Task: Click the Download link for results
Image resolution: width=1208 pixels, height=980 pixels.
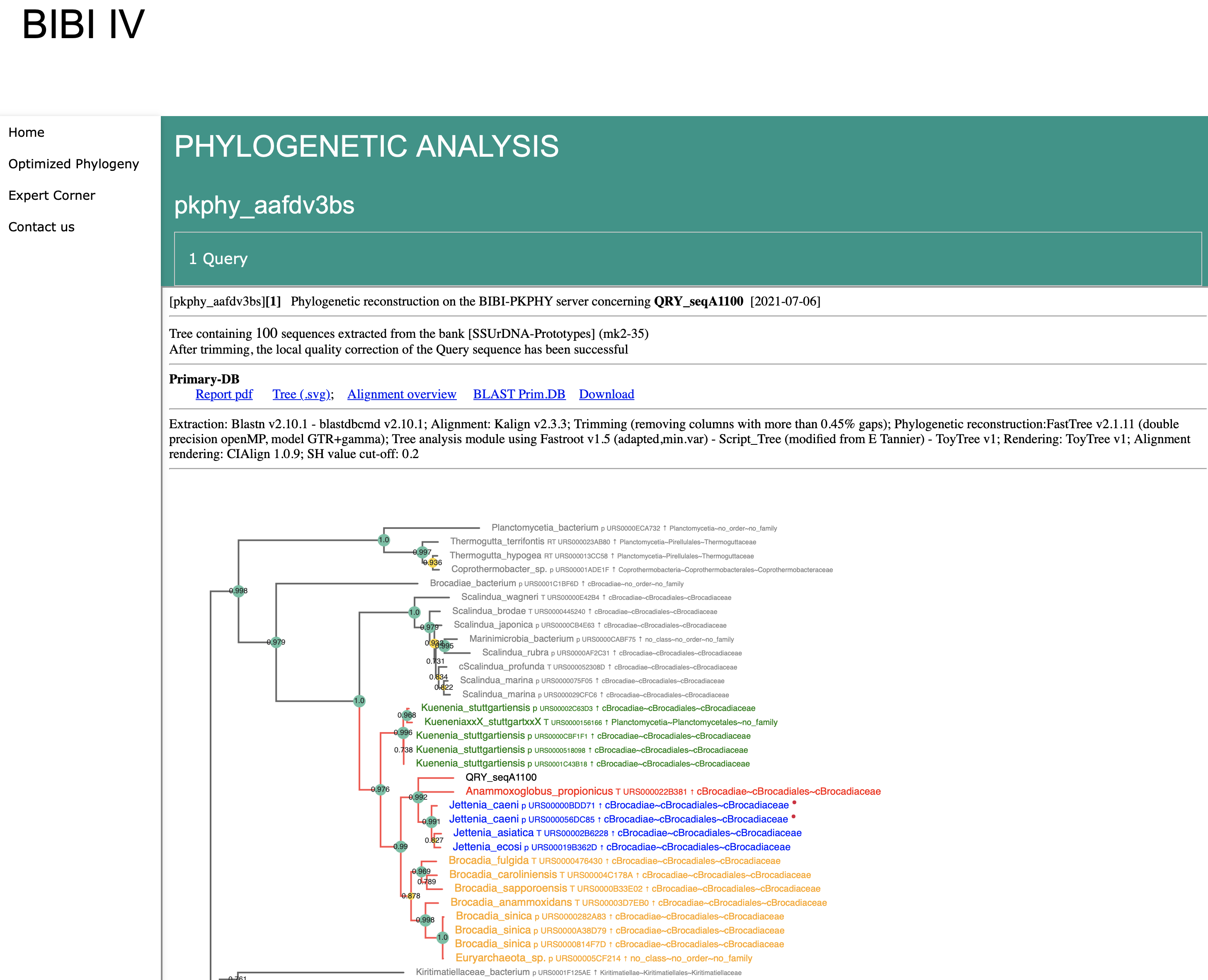Action: click(607, 393)
